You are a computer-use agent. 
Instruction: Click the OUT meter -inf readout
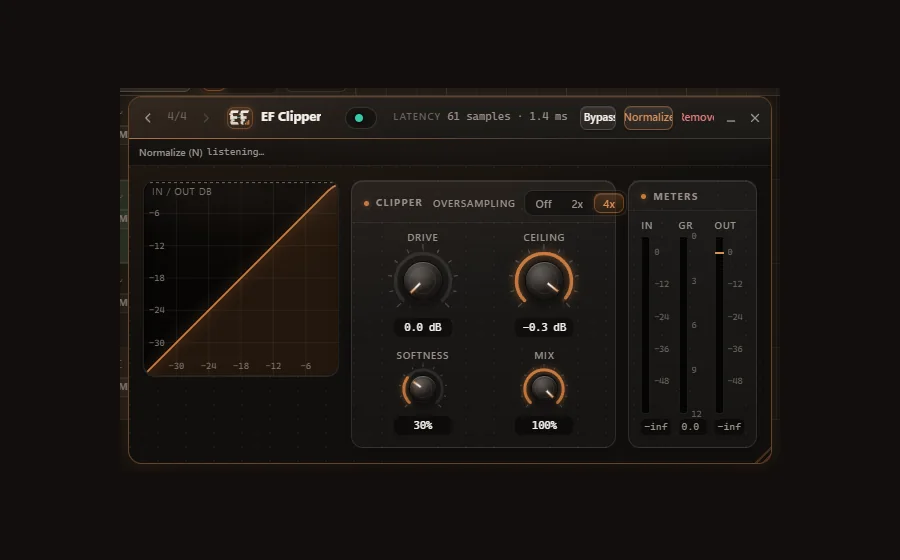pyautogui.click(x=729, y=426)
